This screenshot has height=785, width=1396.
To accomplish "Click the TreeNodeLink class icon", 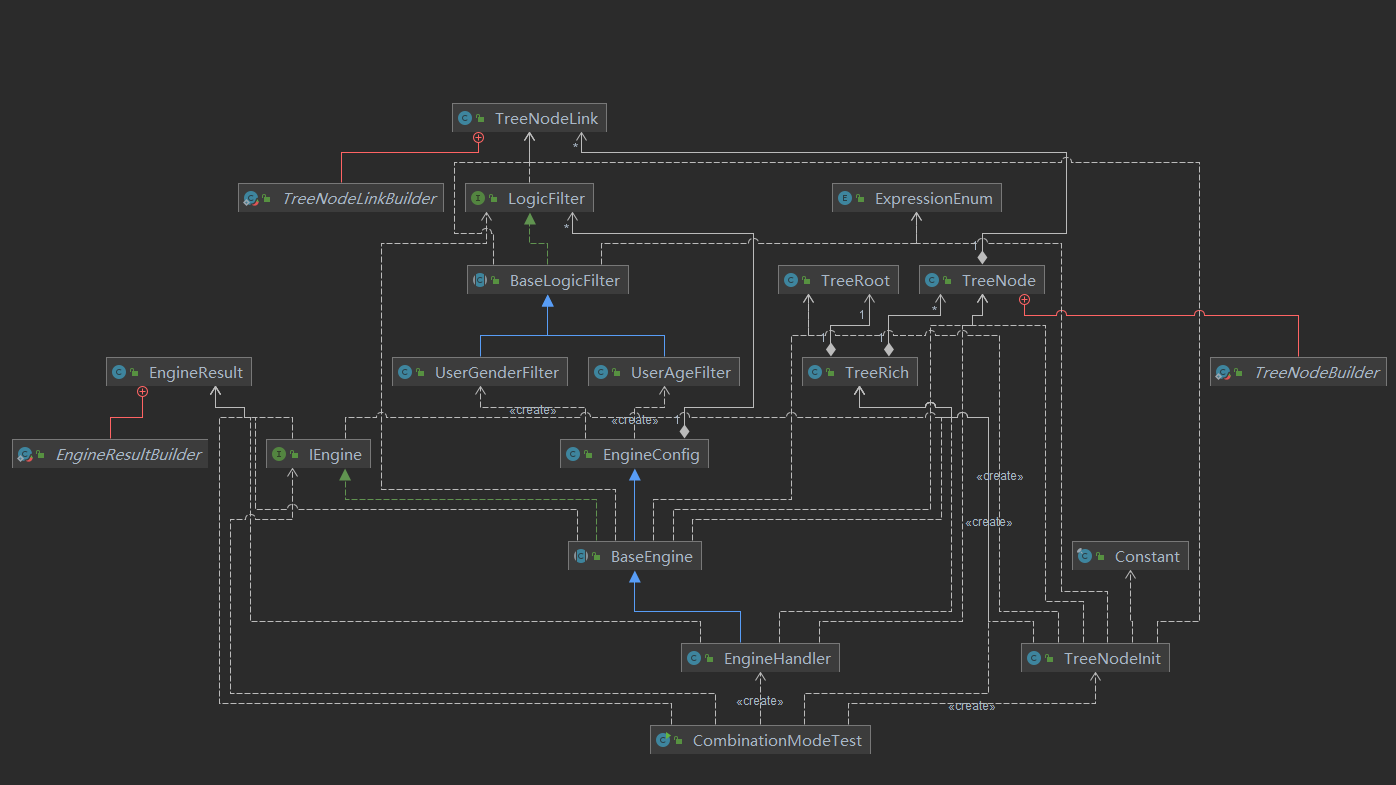I will 464,118.
